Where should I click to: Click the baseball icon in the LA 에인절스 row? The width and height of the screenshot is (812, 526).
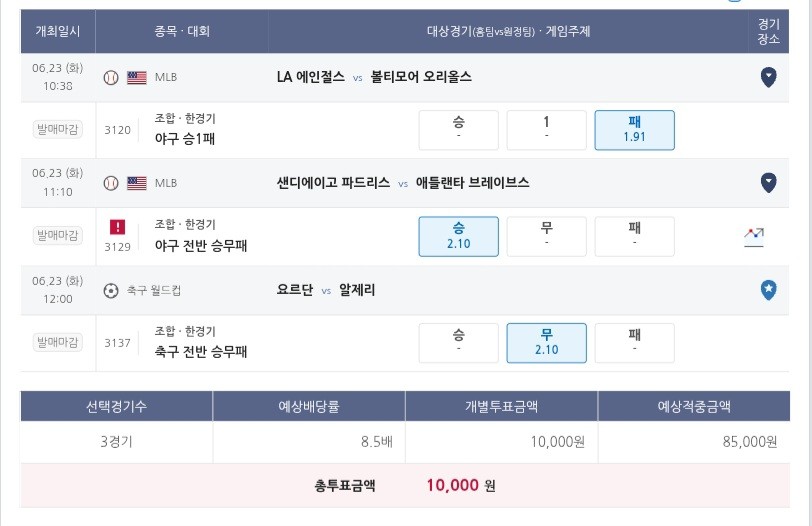(x=111, y=78)
